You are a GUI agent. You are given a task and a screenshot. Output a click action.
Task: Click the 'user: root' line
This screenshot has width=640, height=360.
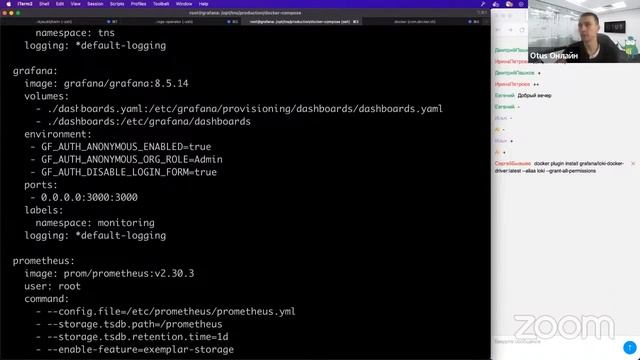(x=52, y=286)
